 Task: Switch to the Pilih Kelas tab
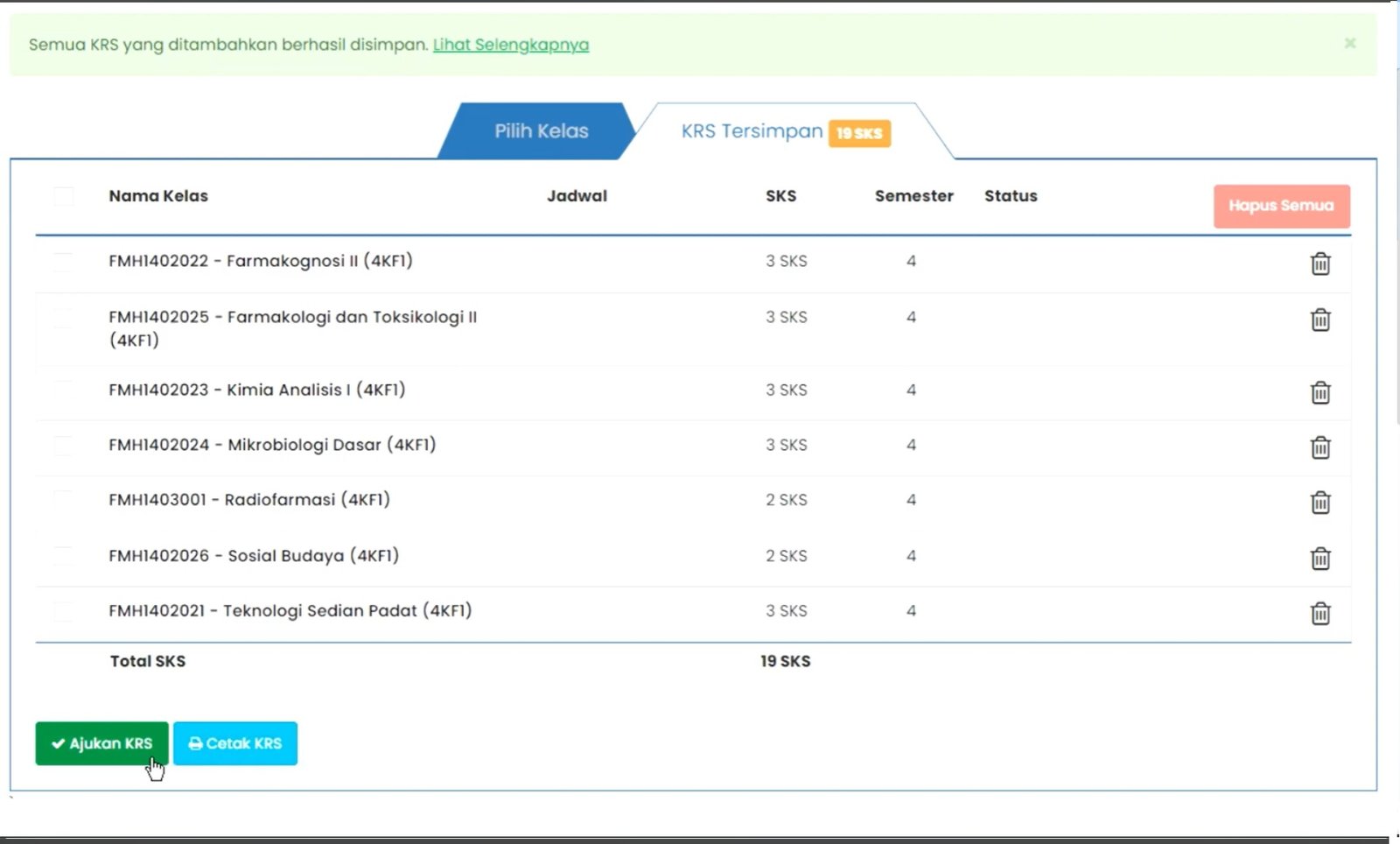coord(541,131)
